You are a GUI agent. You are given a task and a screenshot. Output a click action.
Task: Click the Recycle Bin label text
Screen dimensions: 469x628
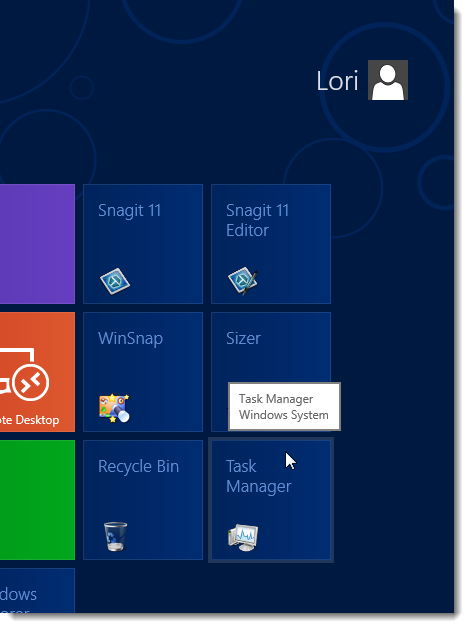click(139, 467)
